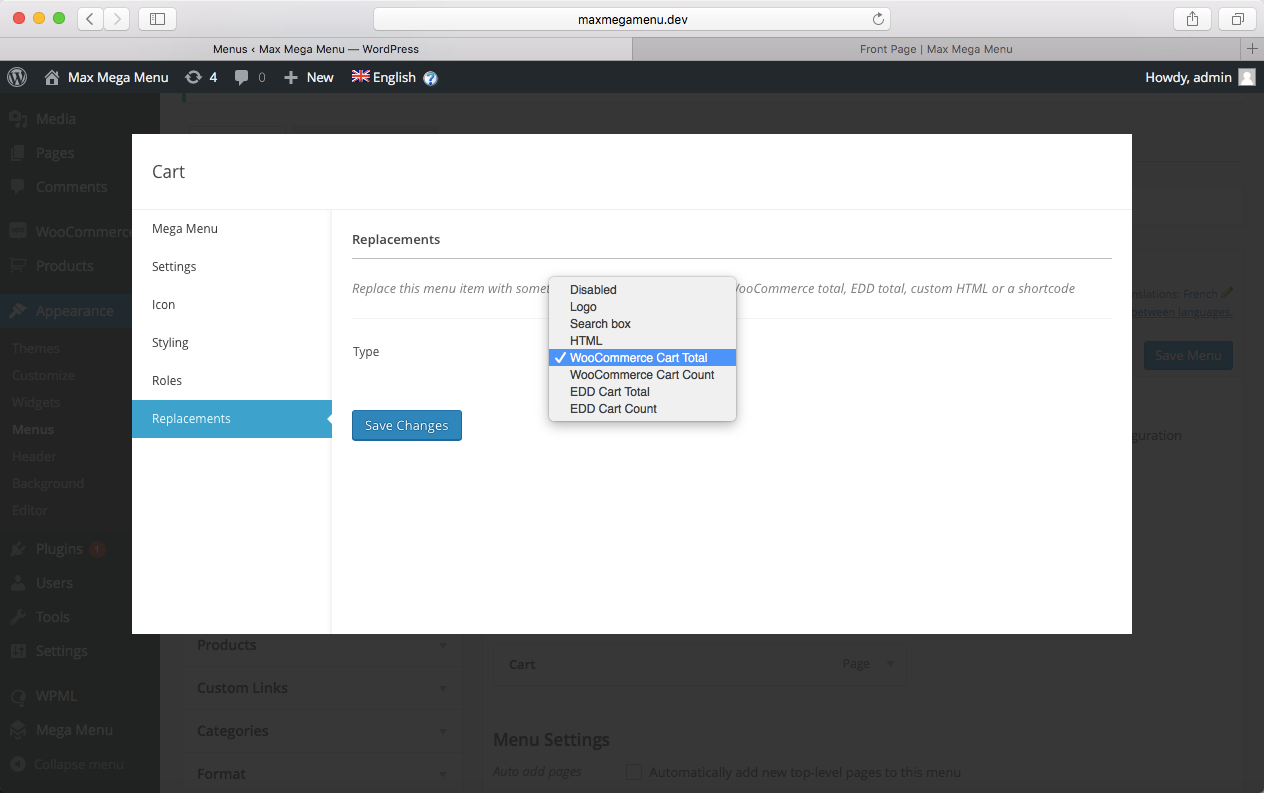Open Background under Appearance

click(48, 483)
